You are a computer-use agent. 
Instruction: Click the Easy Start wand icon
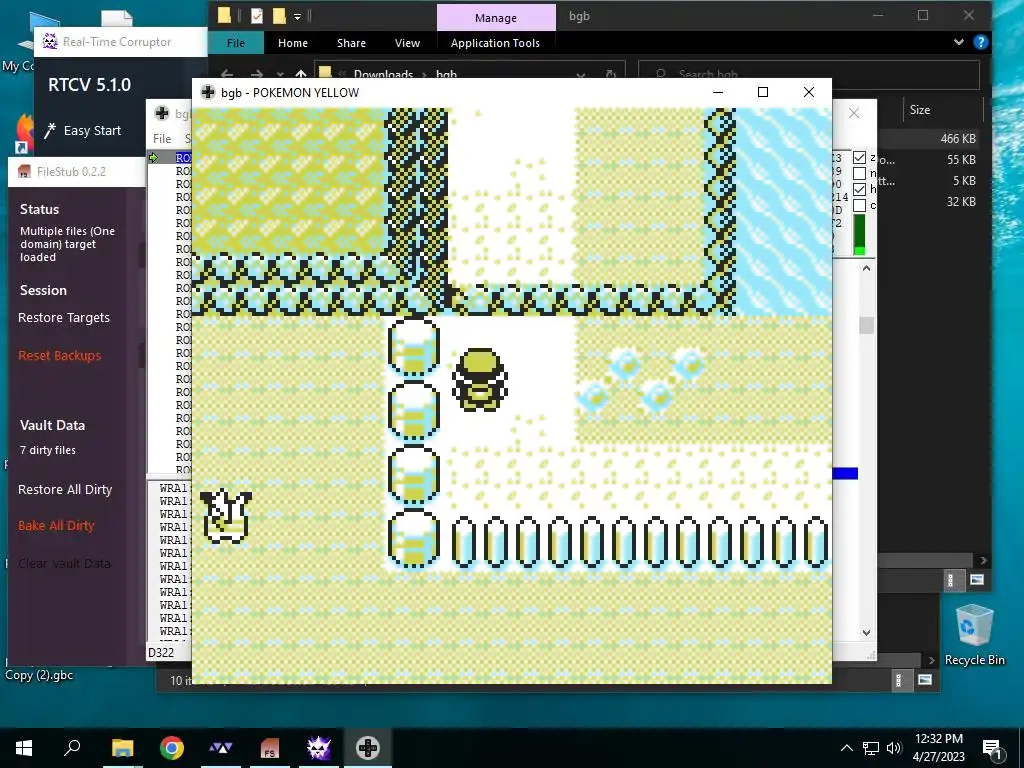[x=50, y=131]
